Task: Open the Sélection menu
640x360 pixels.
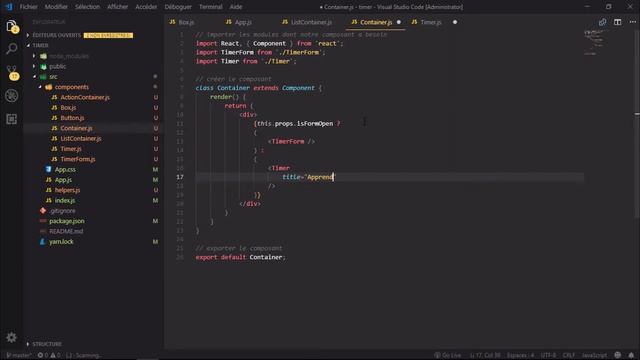Action: 87,7
